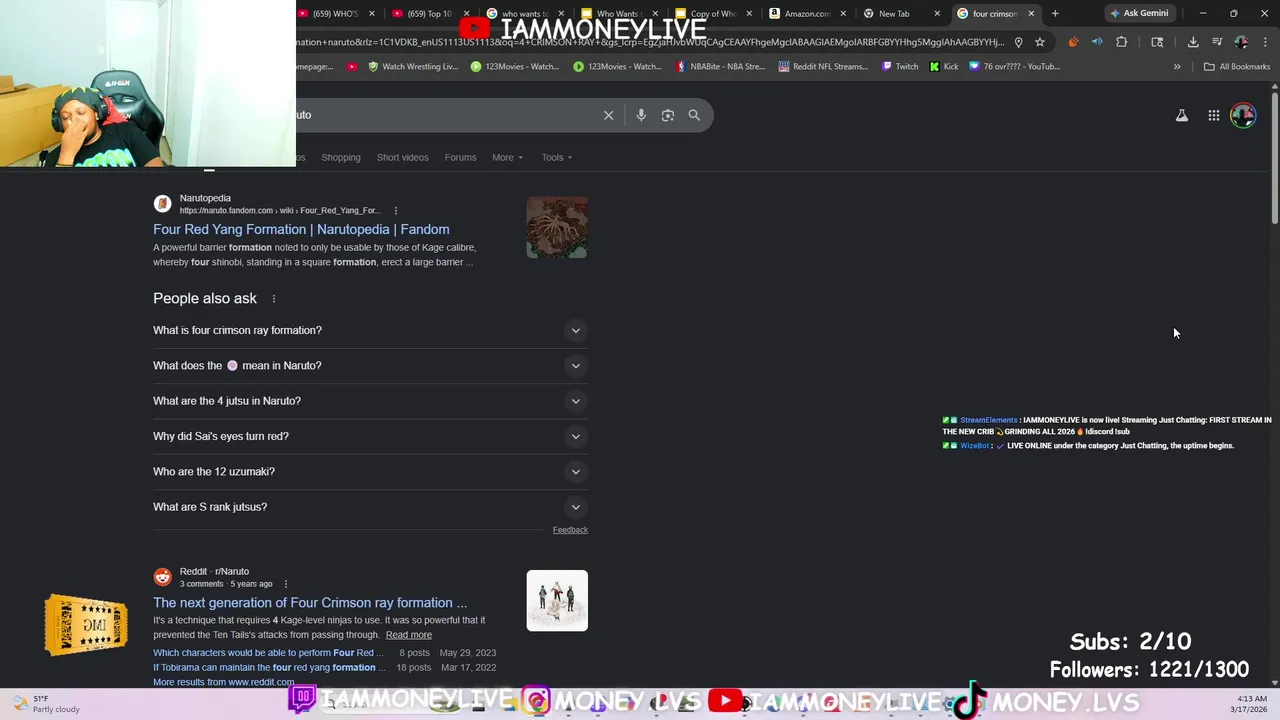Viewport: 1280px width, 720px height.
Task: Open the Reddit NFL Streams bookmark
Action: (822, 67)
